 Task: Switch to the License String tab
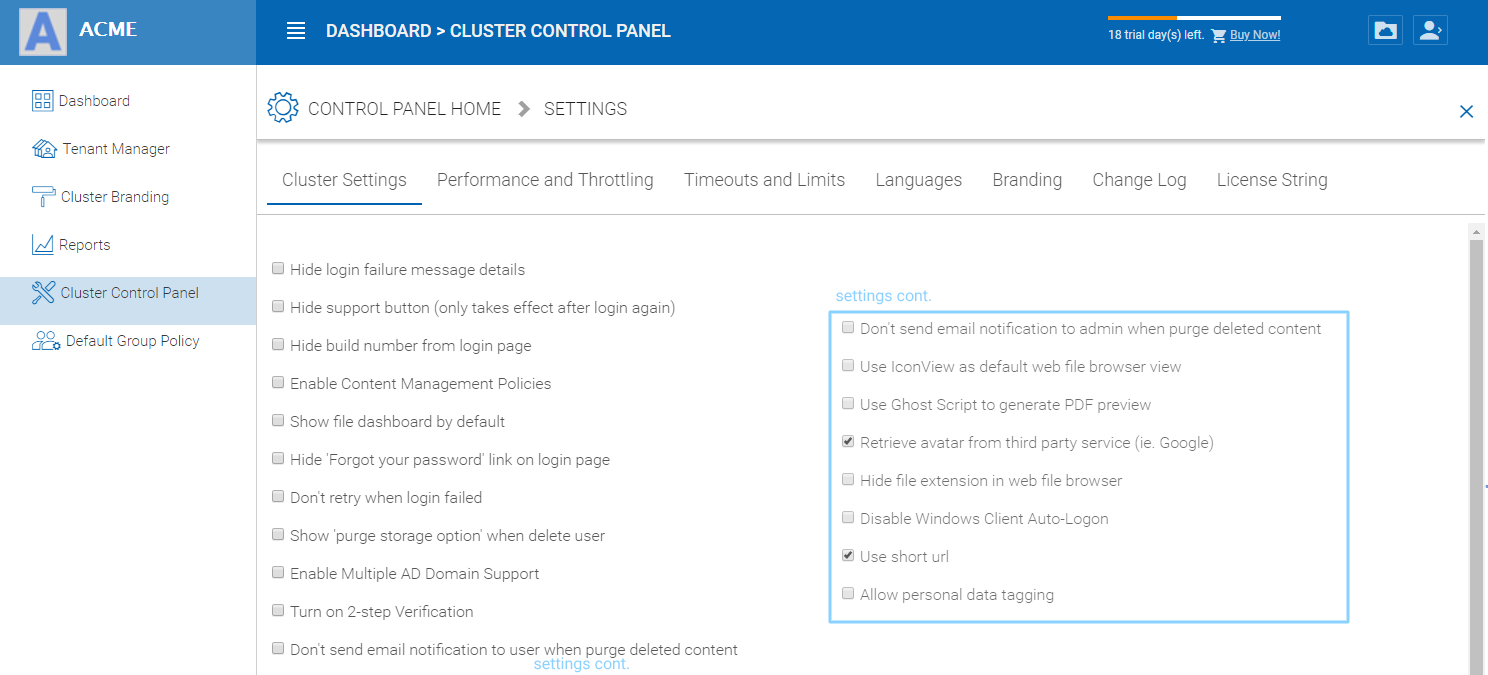[1272, 180]
